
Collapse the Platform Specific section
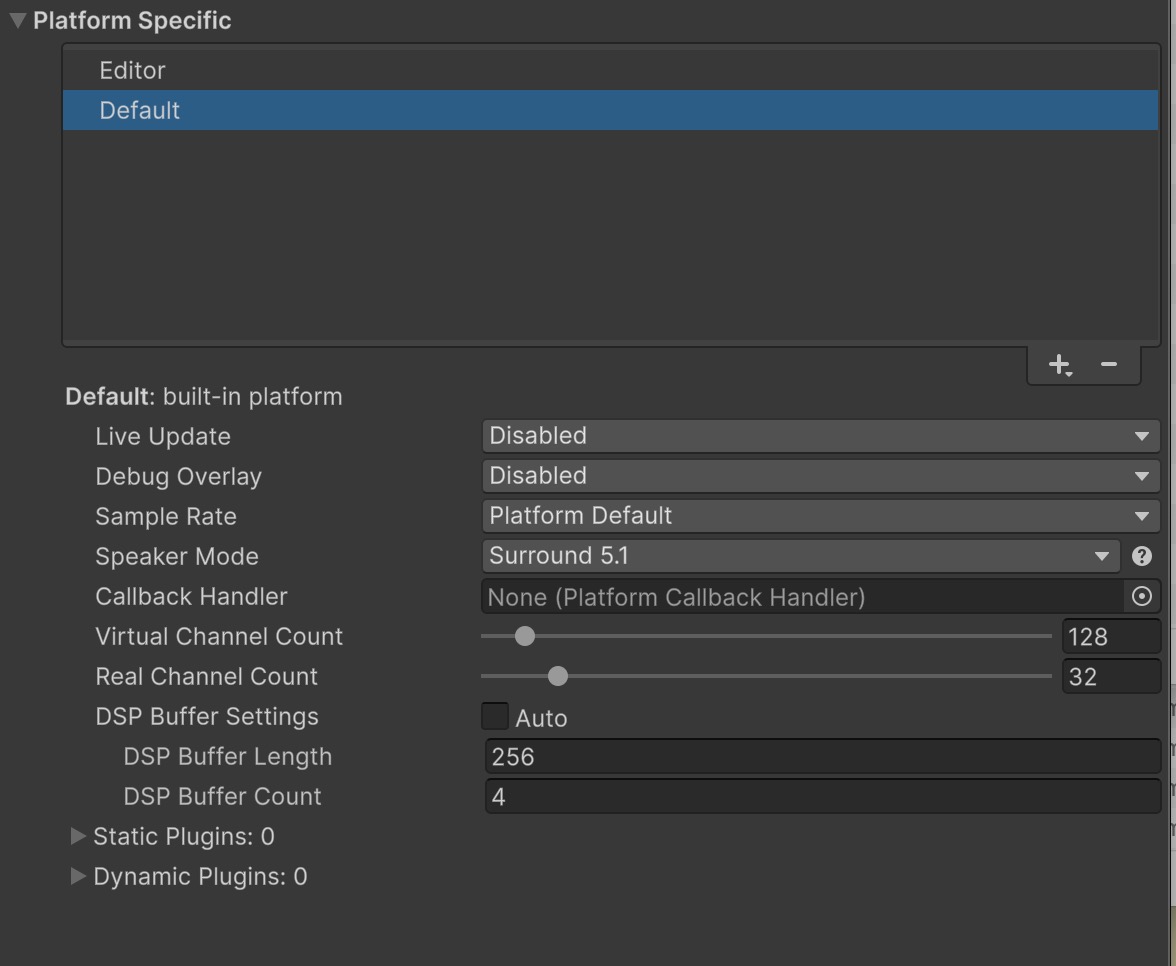point(17,21)
